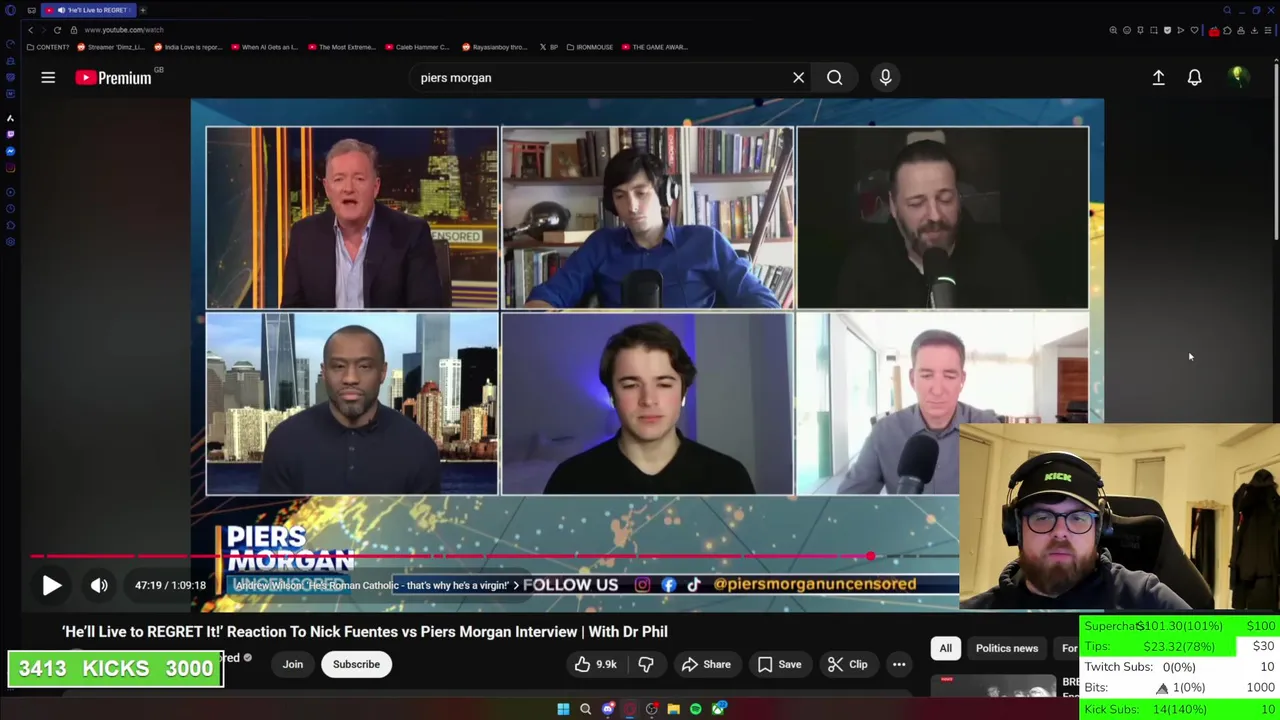This screenshot has height=720, width=1280.
Task: Open the browser profile icon
Action: tap(1241, 30)
